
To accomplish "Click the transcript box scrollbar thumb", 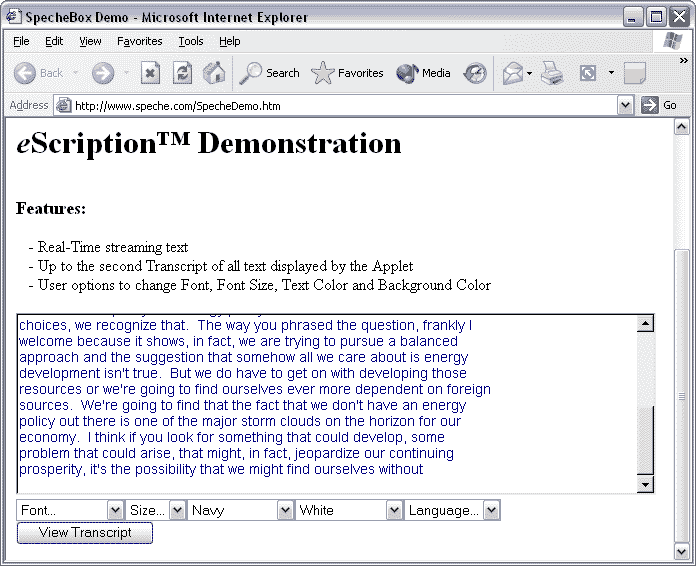I will click(645, 440).
